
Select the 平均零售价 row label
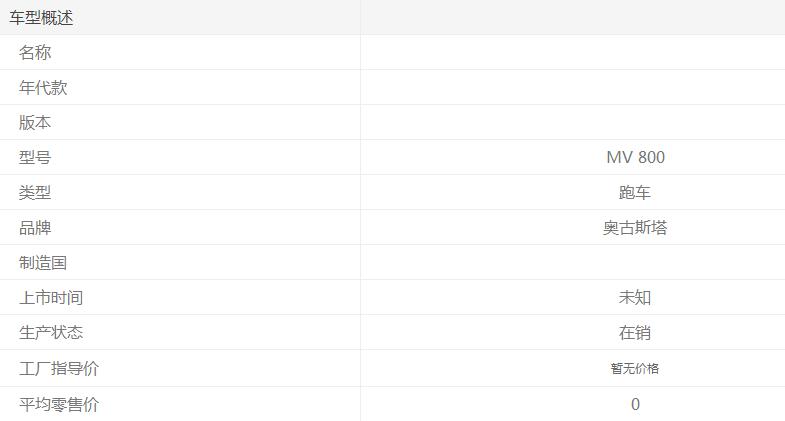pos(59,404)
